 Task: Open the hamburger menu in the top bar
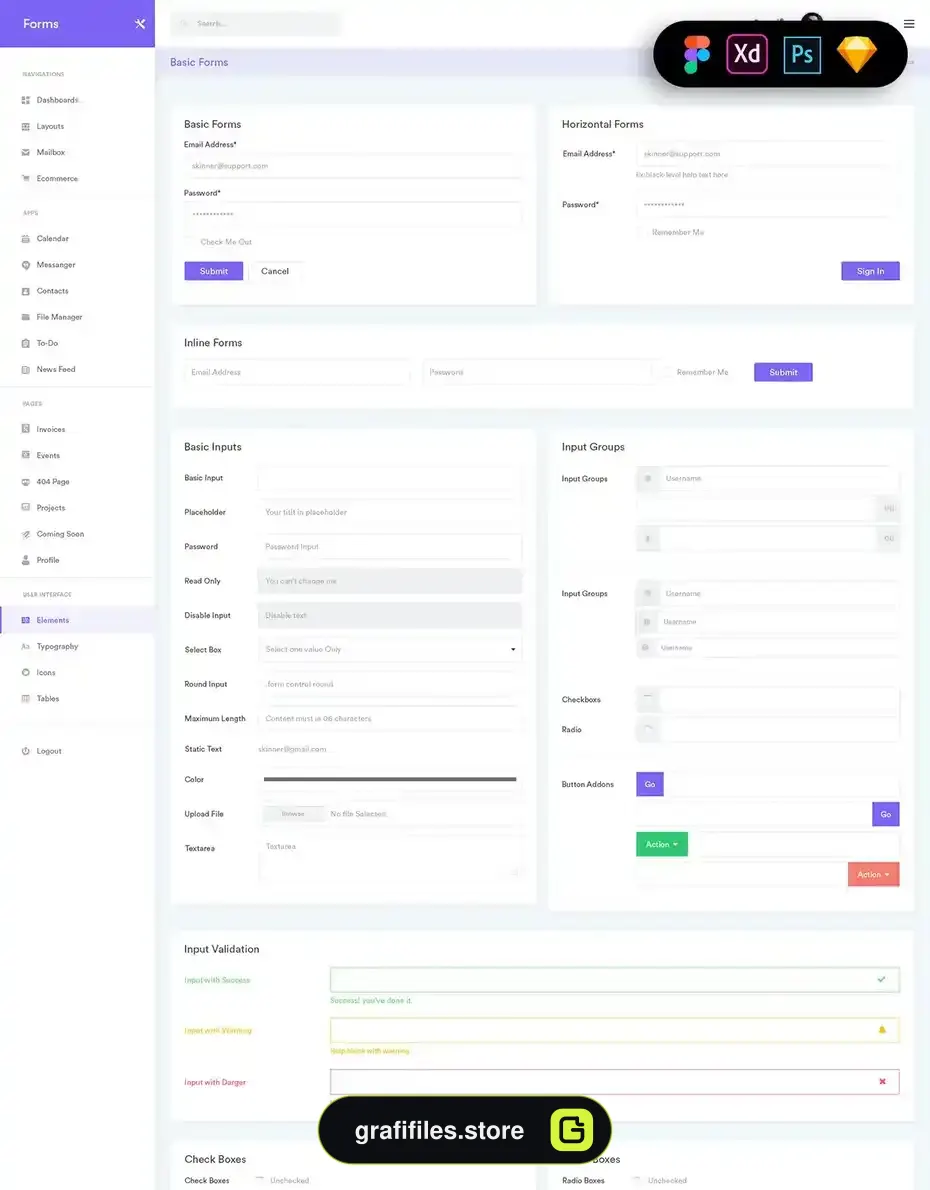pyautogui.click(x=909, y=24)
